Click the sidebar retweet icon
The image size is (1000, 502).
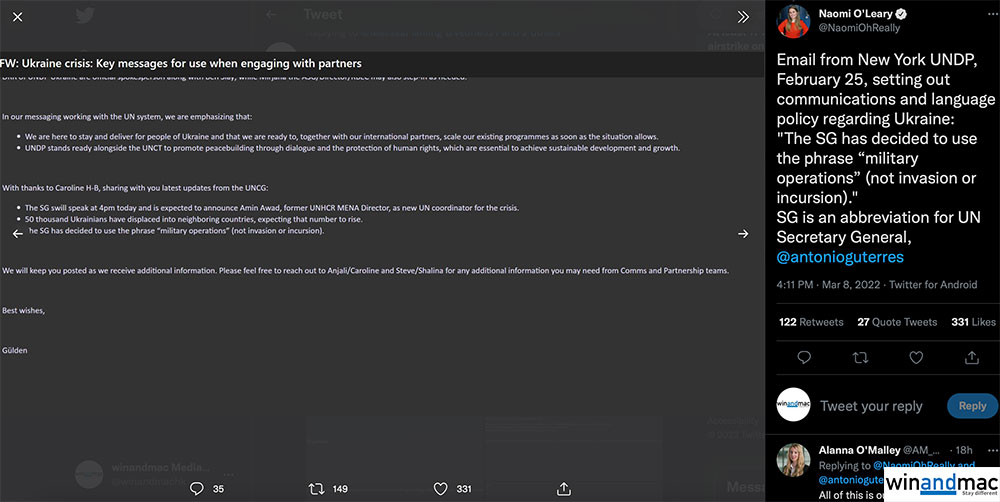859,357
